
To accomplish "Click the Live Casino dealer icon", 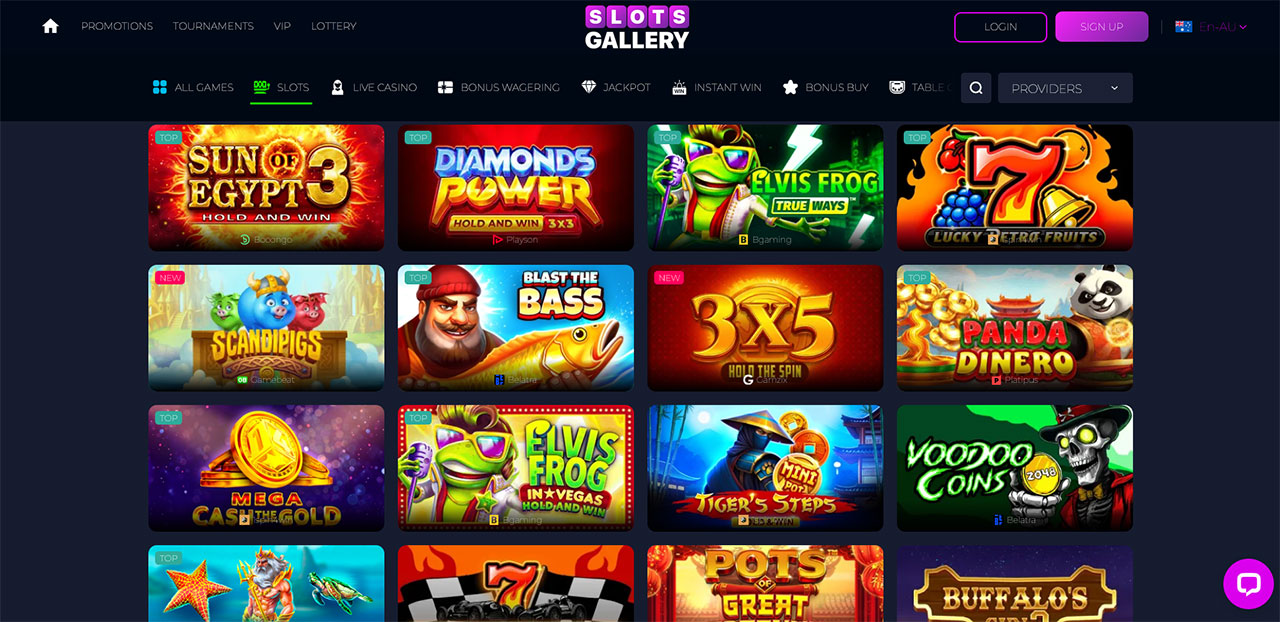I will (338, 87).
